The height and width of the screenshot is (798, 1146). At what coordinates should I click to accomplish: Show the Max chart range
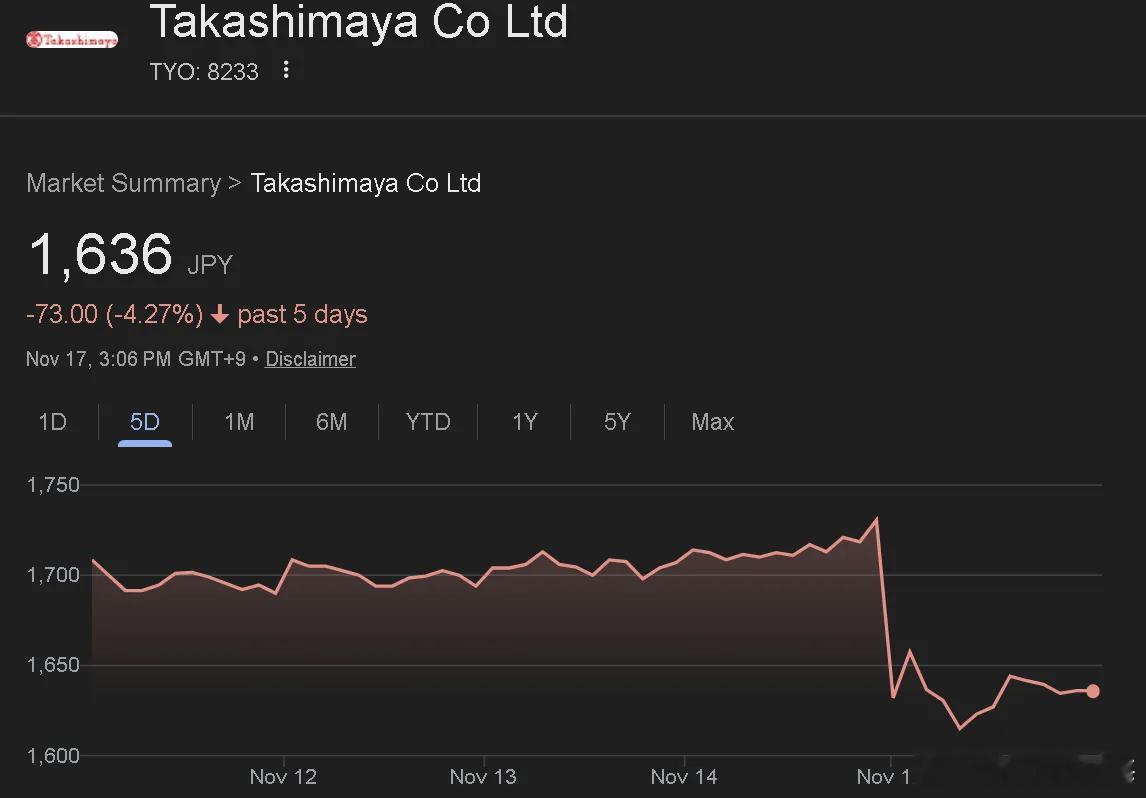coord(712,422)
